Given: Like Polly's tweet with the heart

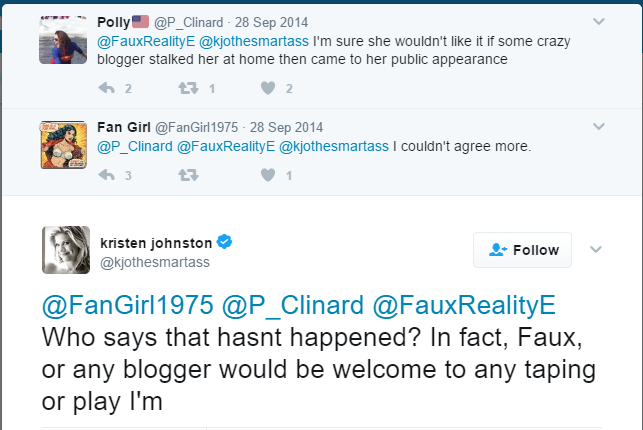Looking at the screenshot, I should (x=267, y=89).
